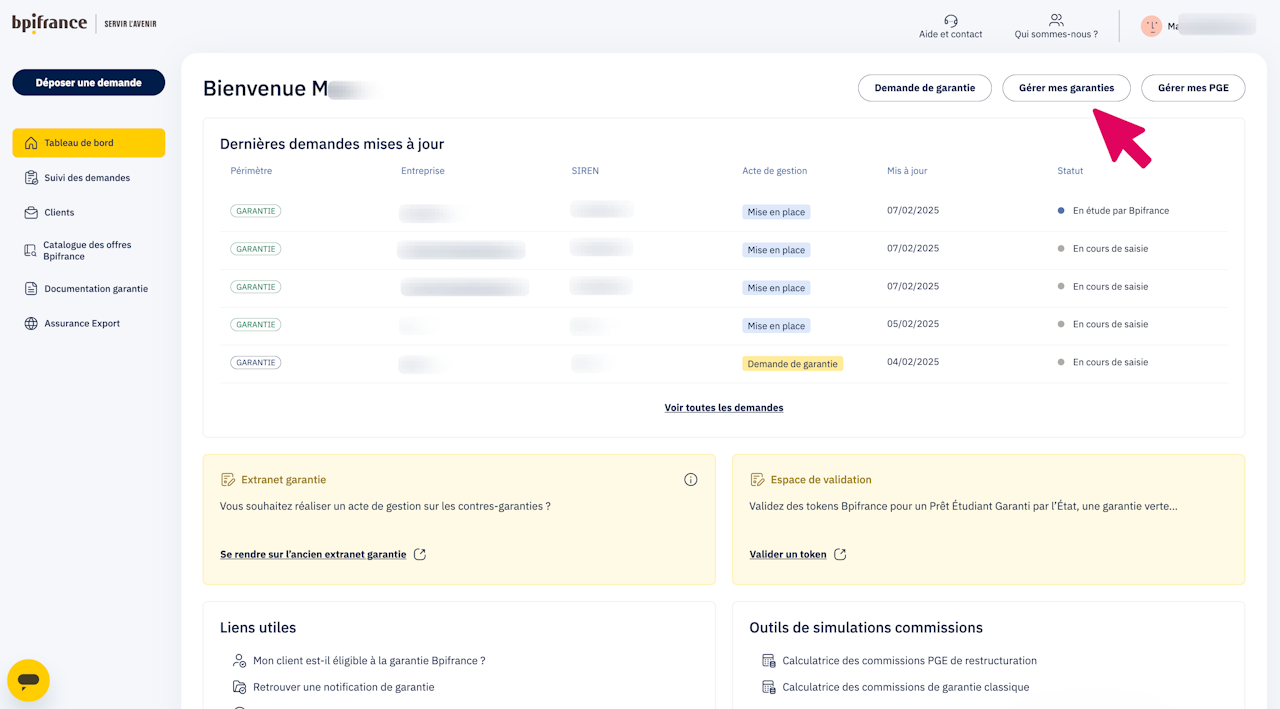Click the Déposer une demande button
The image size is (1280, 709).
pos(89,83)
